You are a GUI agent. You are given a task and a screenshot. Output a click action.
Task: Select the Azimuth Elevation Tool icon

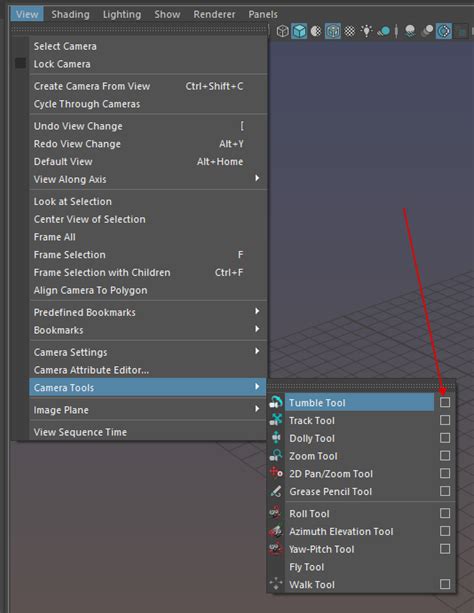click(x=276, y=531)
